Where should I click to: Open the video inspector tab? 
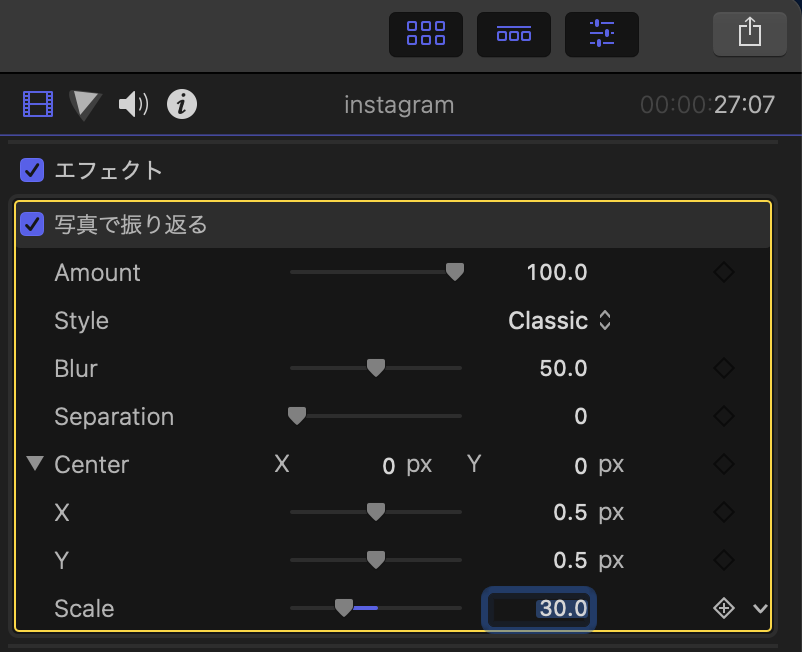[x=38, y=104]
